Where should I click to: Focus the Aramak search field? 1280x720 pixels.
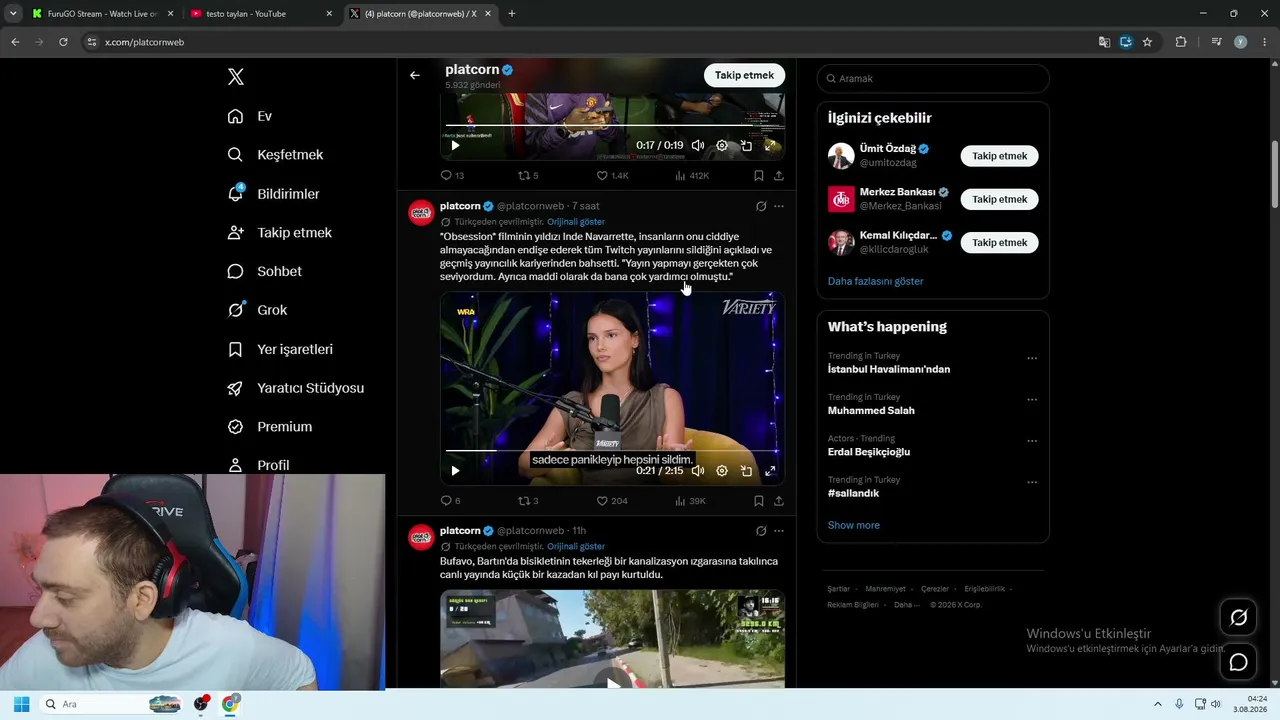tap(933, 78)
